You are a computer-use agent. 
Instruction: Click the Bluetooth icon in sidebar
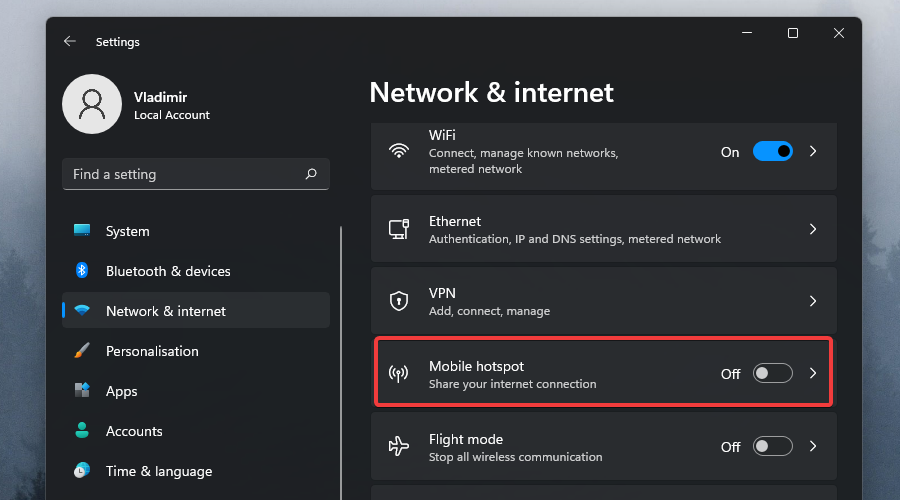83,271
